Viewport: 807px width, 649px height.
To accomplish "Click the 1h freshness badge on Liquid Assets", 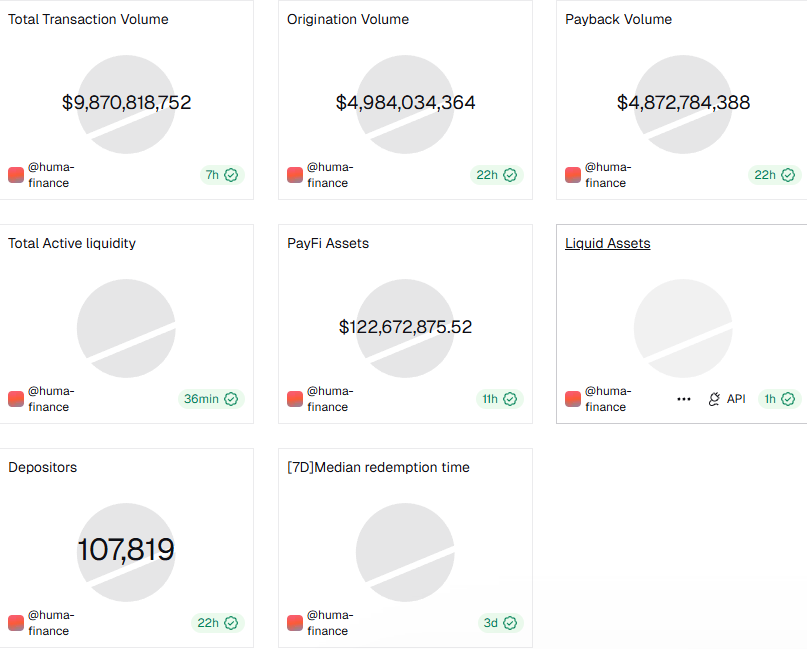I will point(779,399).
